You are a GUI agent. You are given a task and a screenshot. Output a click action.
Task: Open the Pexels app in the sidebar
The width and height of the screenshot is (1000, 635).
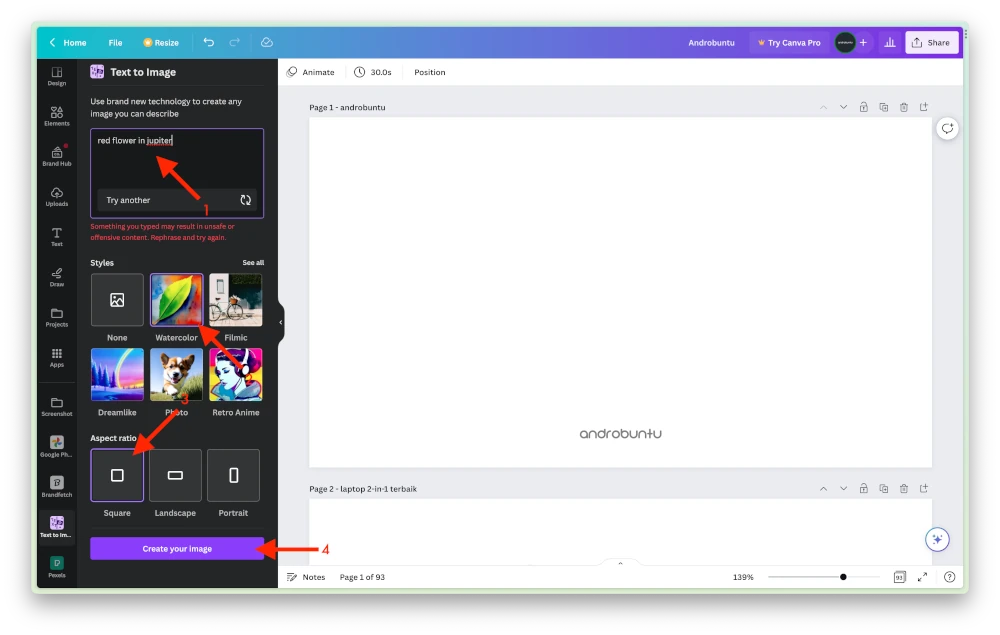(x=56, y=565)
